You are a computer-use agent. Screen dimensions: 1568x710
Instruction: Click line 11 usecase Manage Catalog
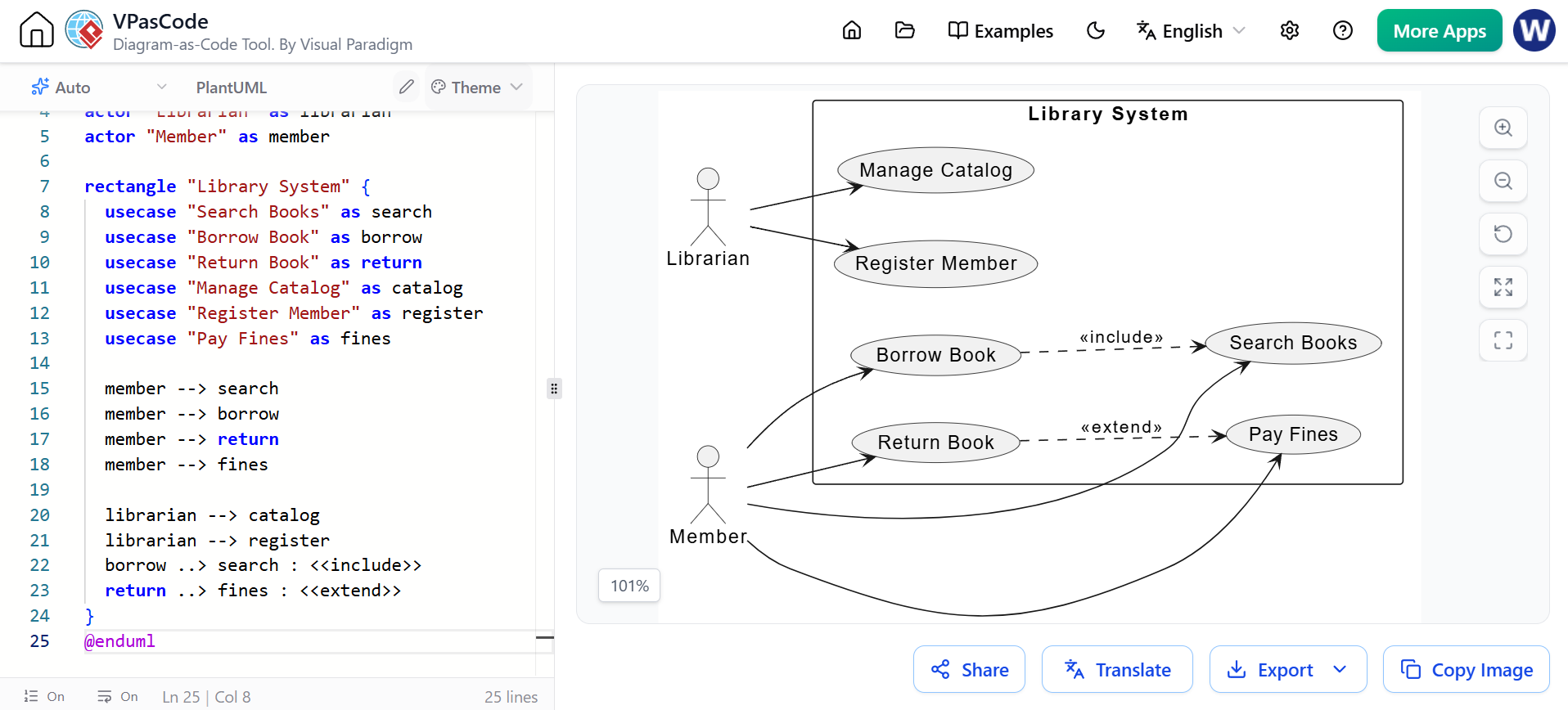pos(283,288)
